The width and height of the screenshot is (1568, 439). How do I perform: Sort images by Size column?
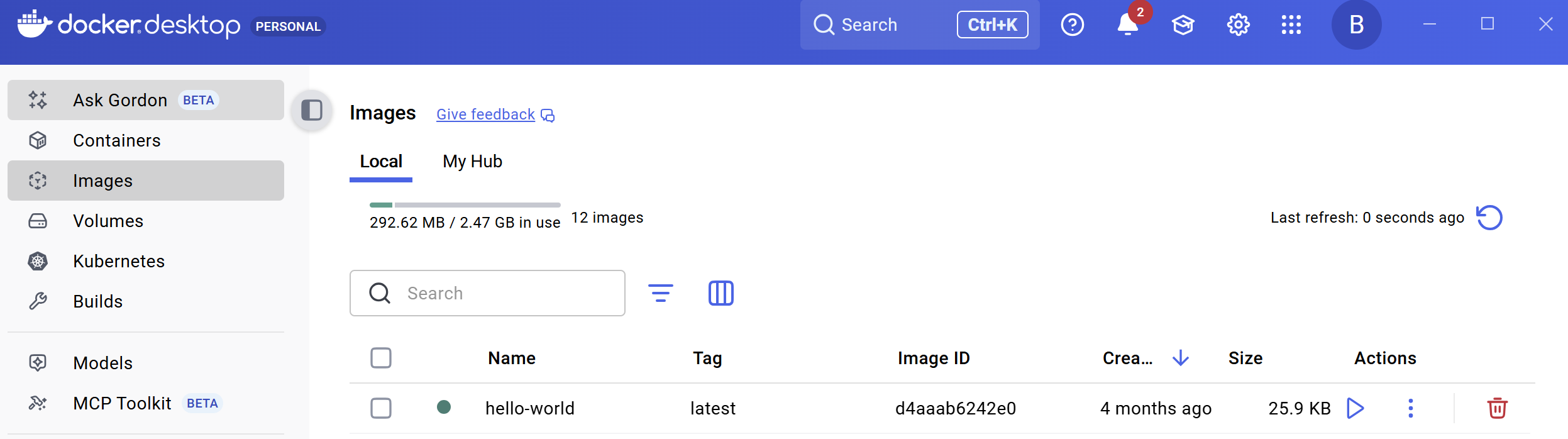[x=1245, y=358]
